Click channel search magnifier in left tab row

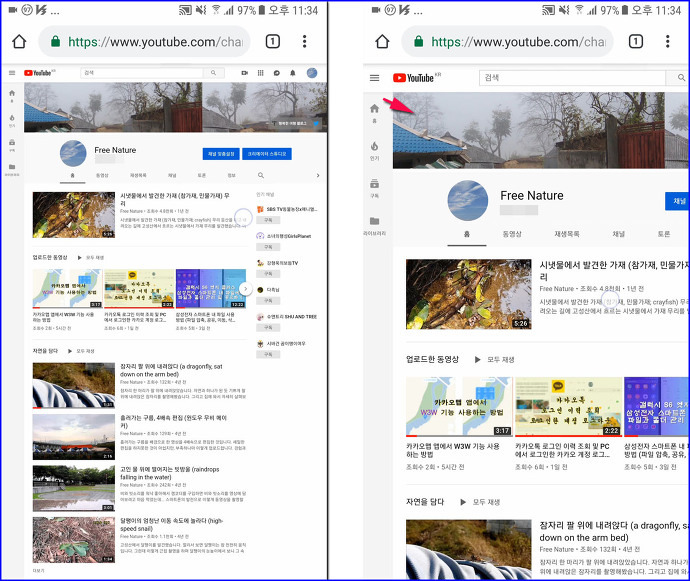click(x=261, y=175)
